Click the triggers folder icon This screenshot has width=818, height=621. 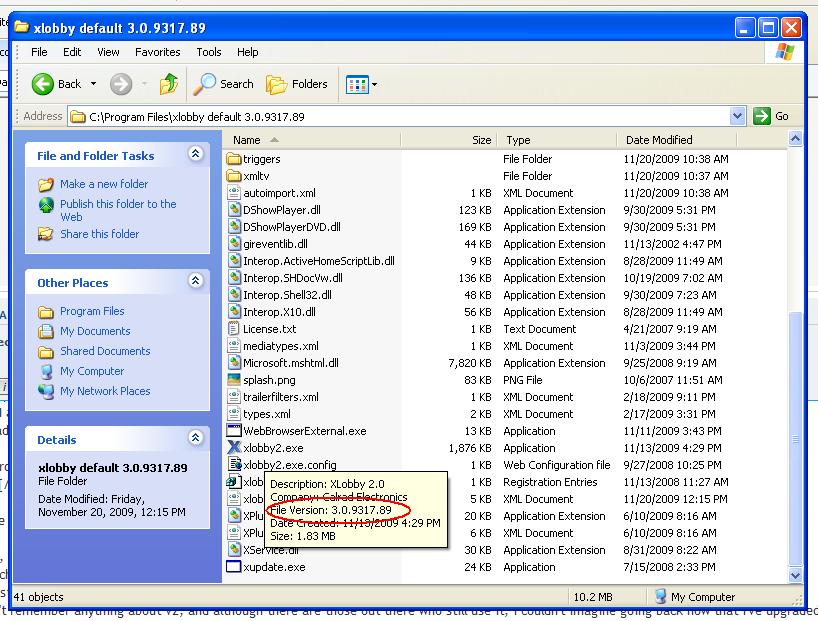[234, 159]
